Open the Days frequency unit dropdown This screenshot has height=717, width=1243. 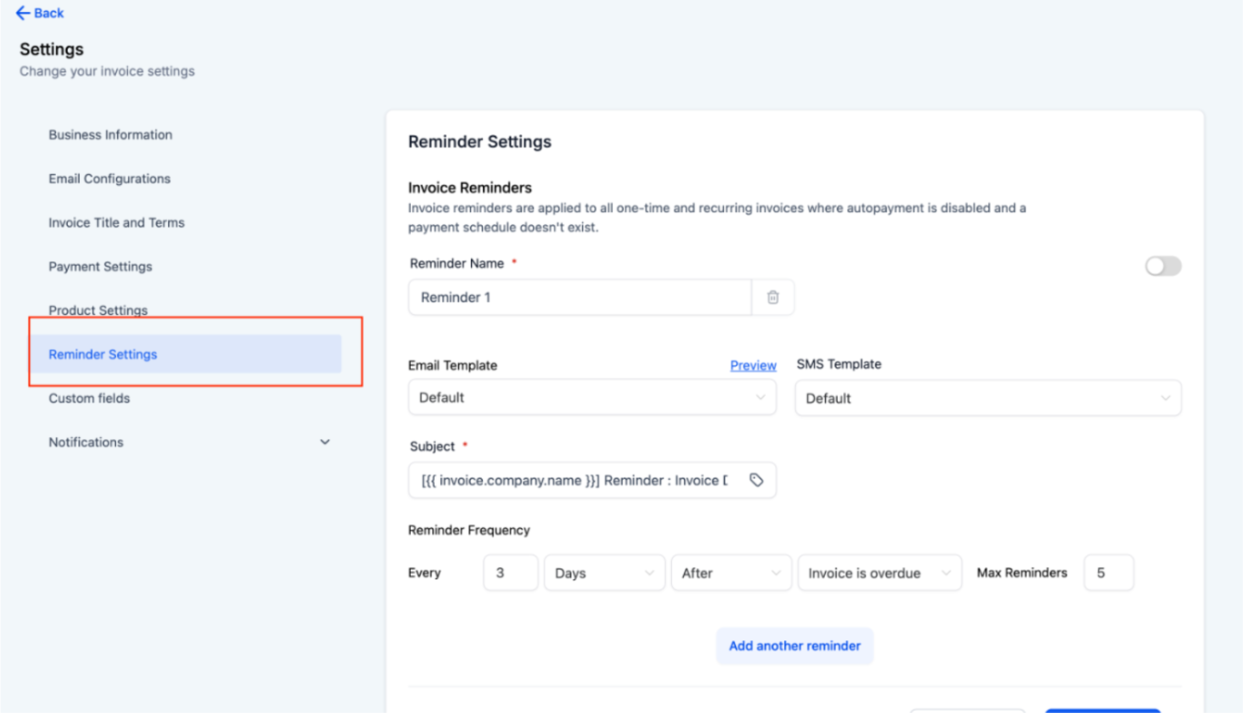pyautogui.click(x=604, y=573)
